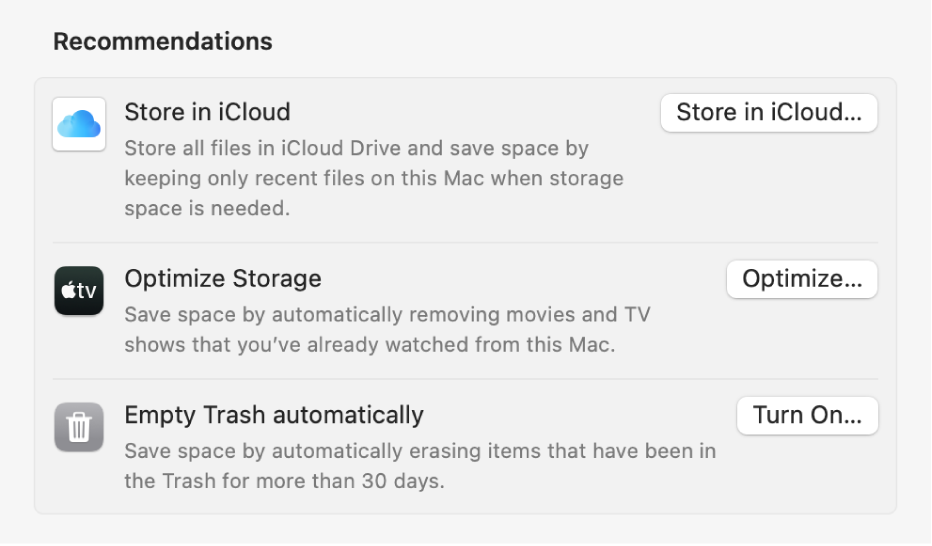Select the "Empty Trash automatically" title
932x546 pixels.
(x=274, y=415)
